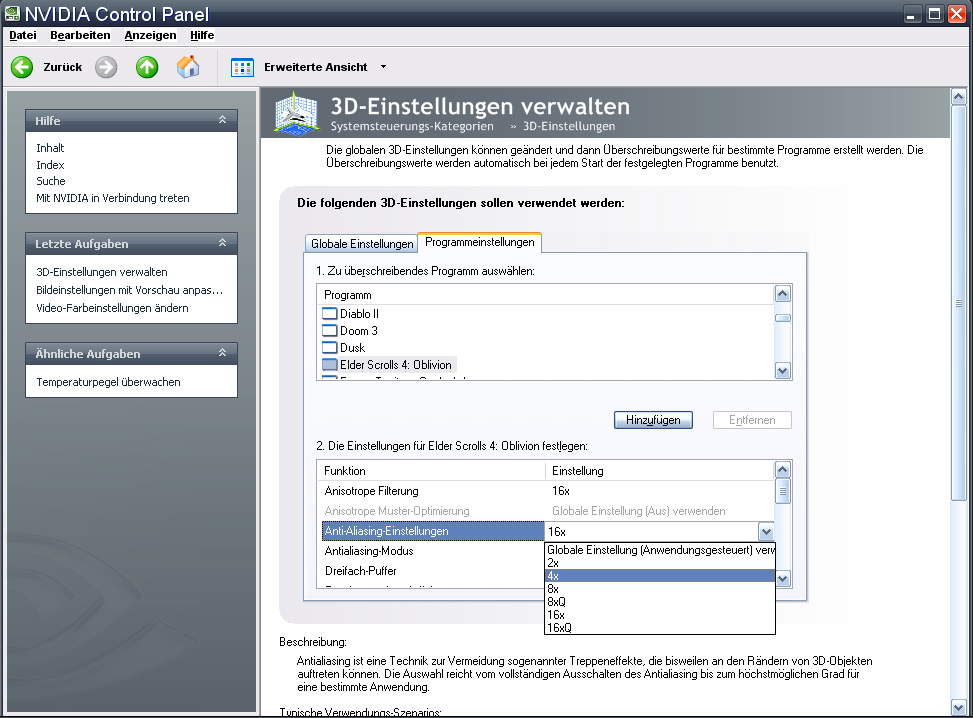Click the green up arrow icon
The height and width of the screenshot is (718, 973).
click(x=147, y=67)
